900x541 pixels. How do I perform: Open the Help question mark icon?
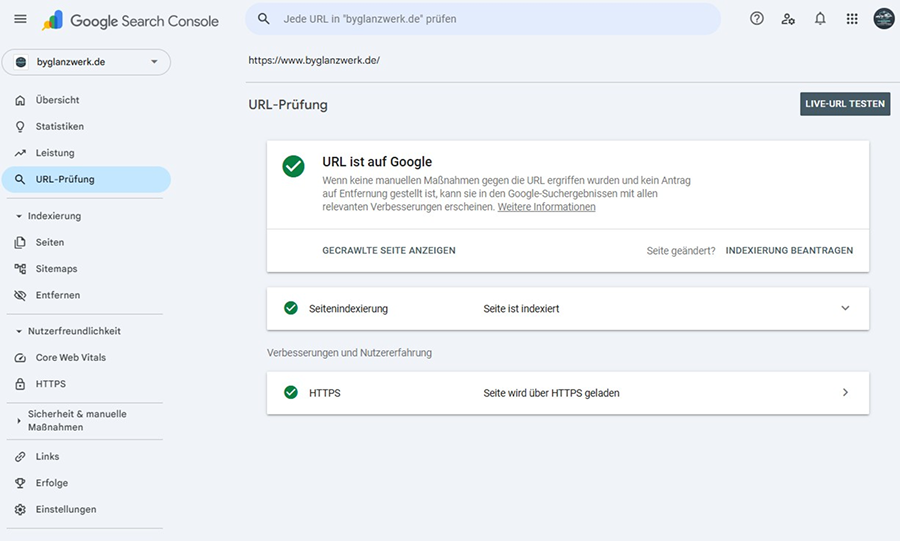pos(757,19)
